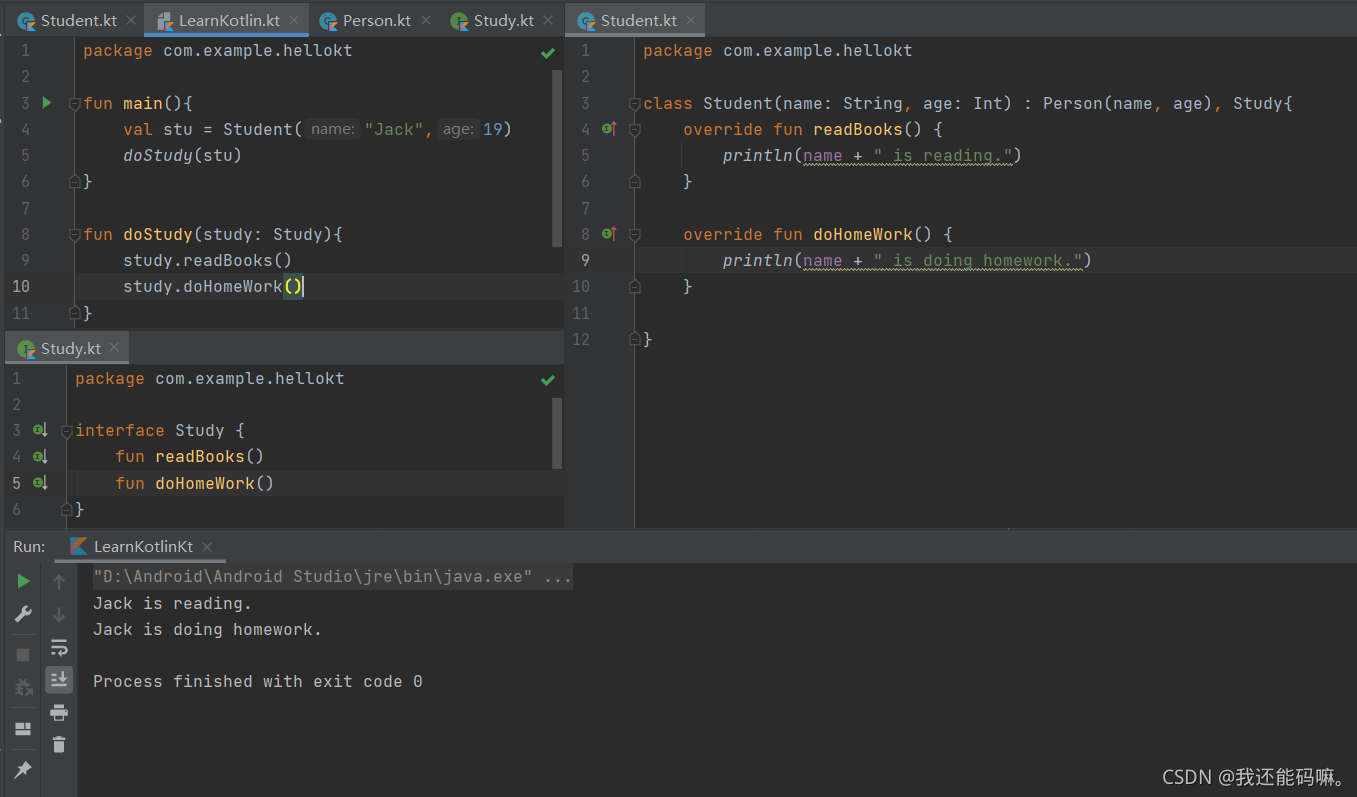Click the override marker beside doHomeWork in Student.kt
The height and width of the screenshot is (797, 1357).
609,234
